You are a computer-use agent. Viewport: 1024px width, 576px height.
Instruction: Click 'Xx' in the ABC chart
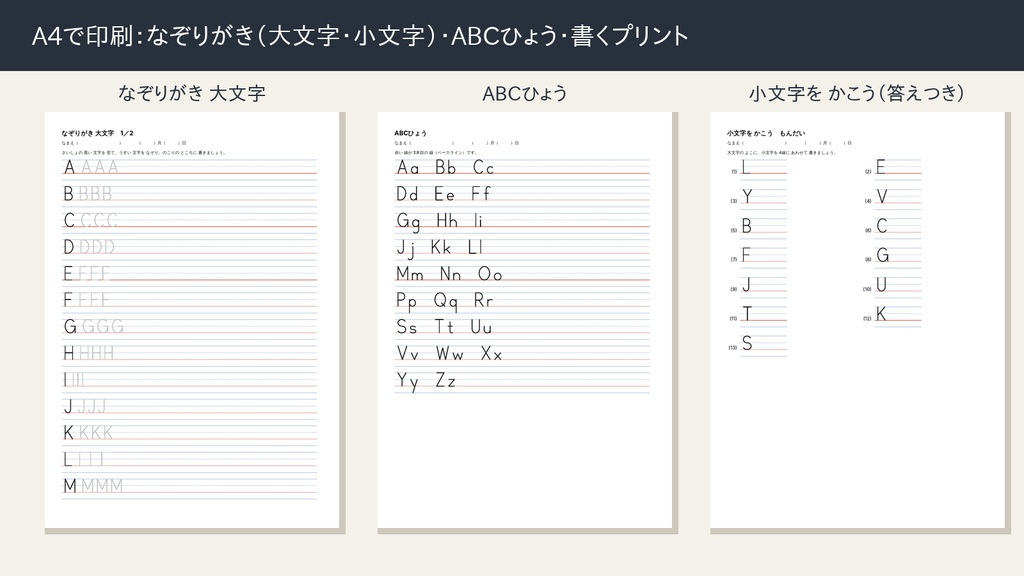pos(491,354)
